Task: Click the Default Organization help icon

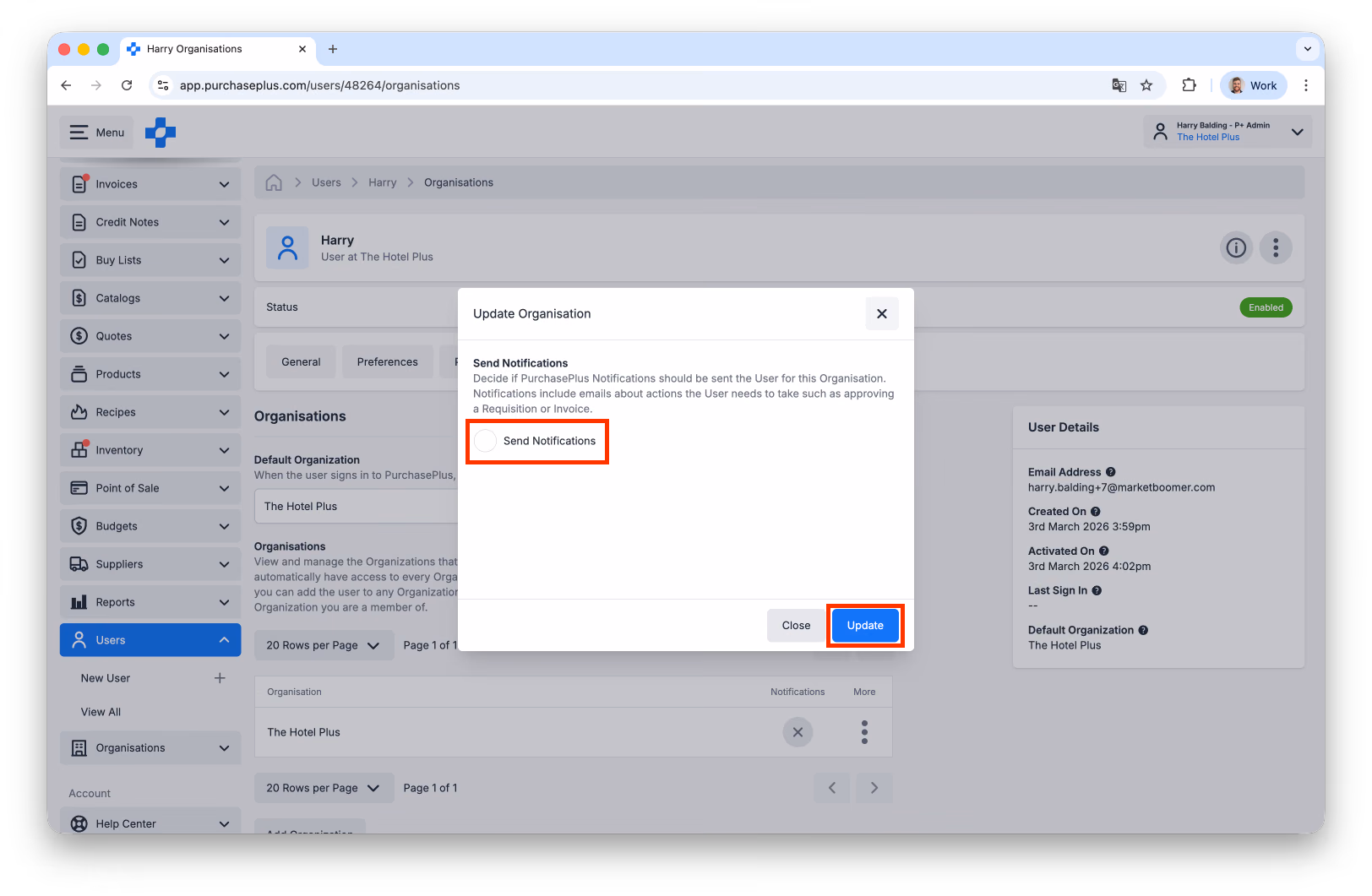Action: 1143,630
